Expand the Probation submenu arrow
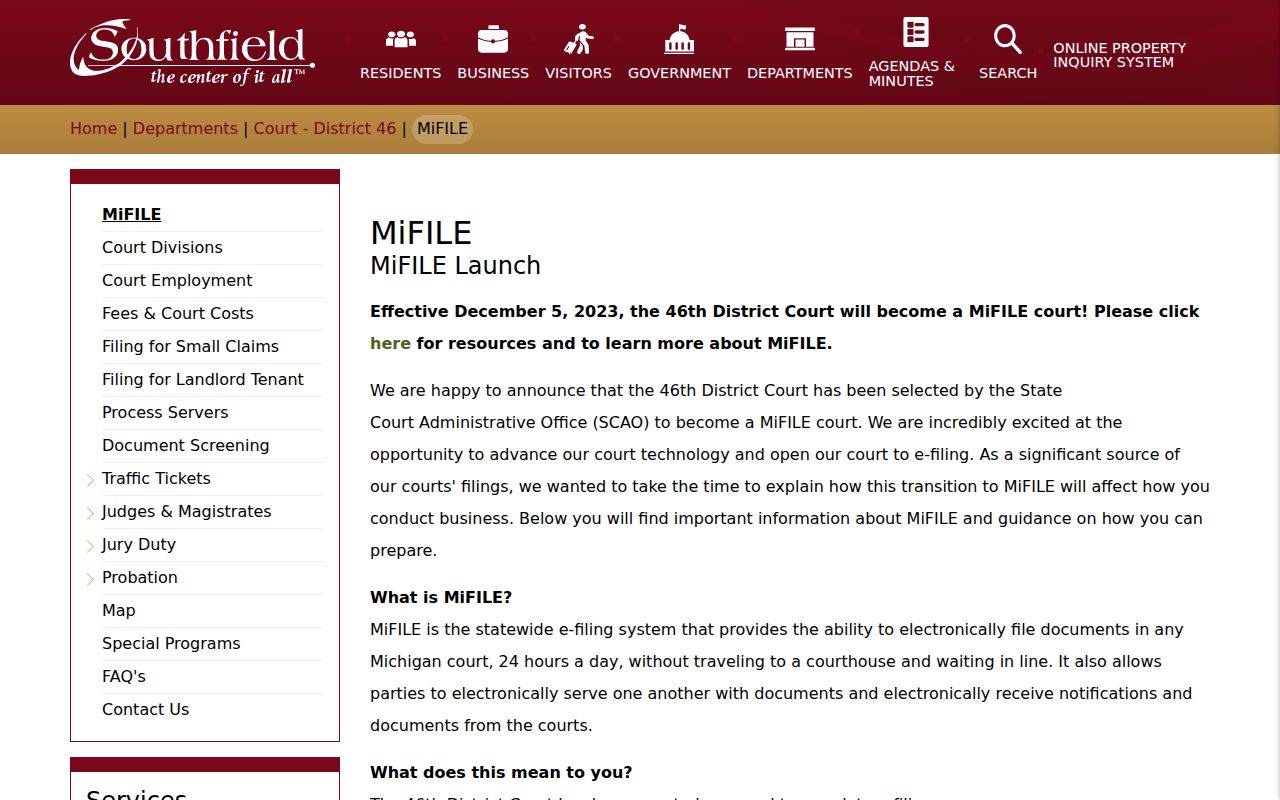The image size is (1280, 800). coord(90,579)
